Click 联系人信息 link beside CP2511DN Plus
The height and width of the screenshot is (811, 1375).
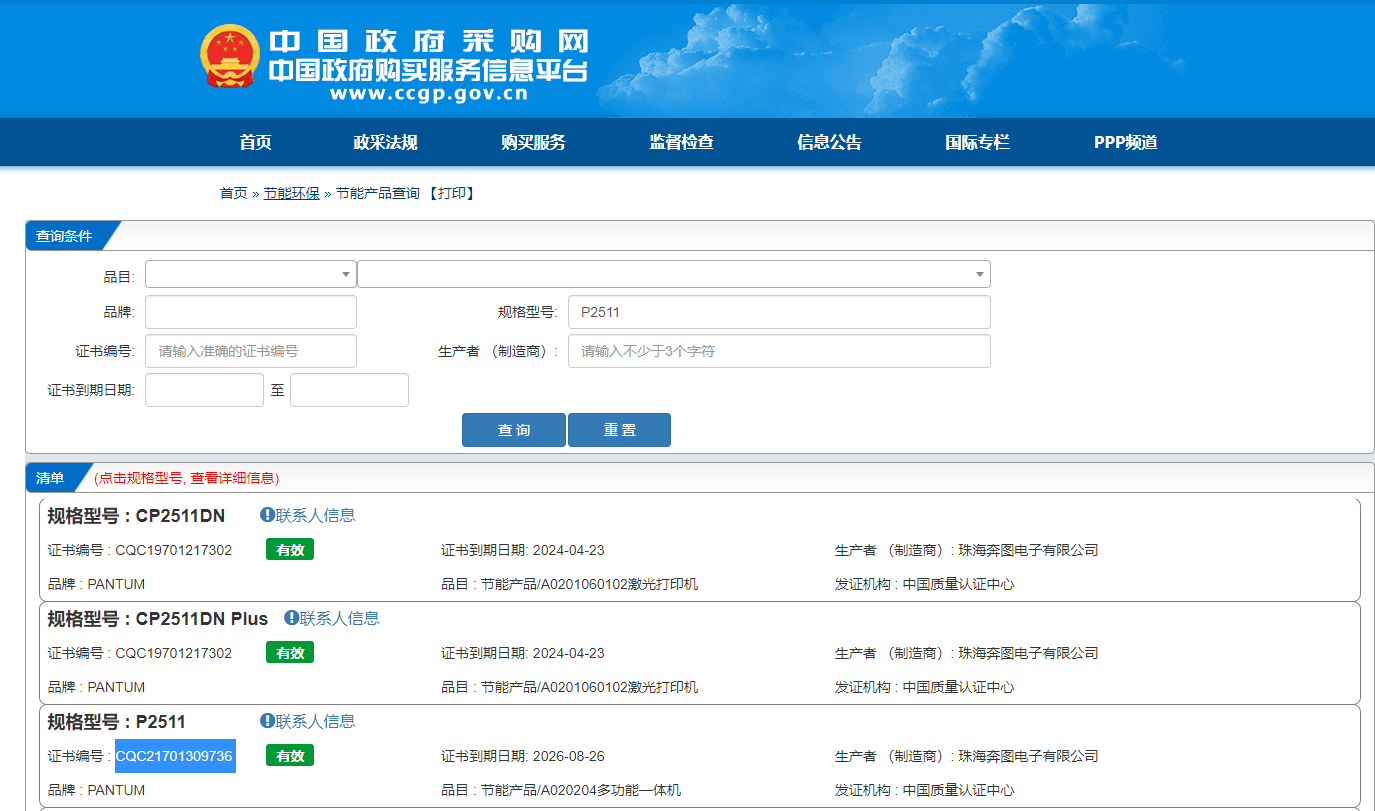[339, 618]
